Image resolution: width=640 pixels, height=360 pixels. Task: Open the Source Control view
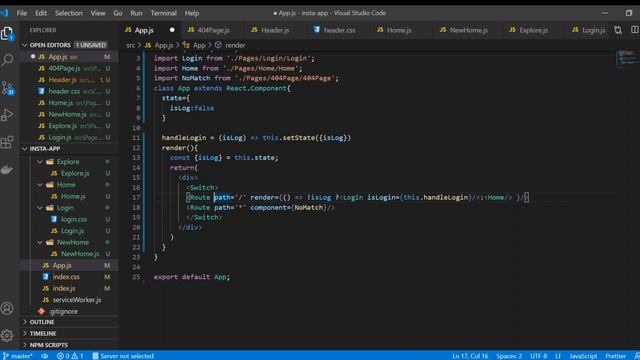7,88
